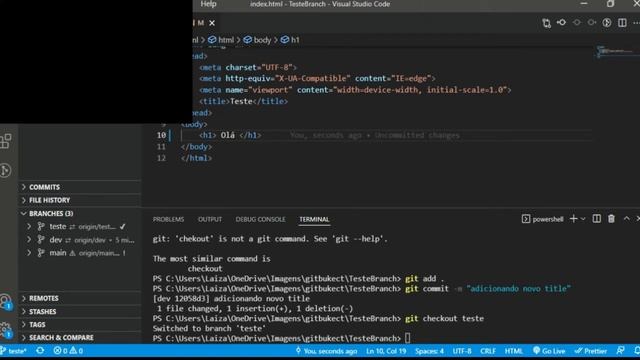
Task: Click 'You, seconds ago' blame in status bar
Action: click(326, 351)
